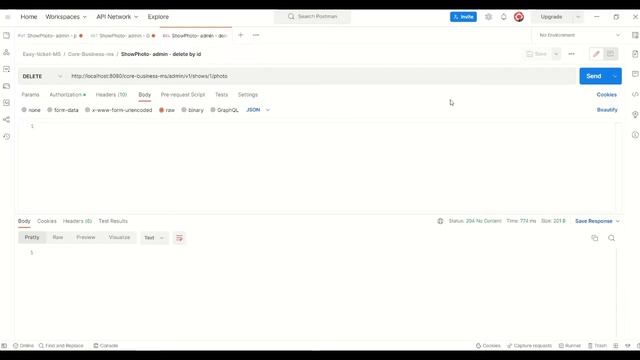Open the Monitors sidebar icon
This screenshot has height=360, width=640.
(x=6, y=103)
